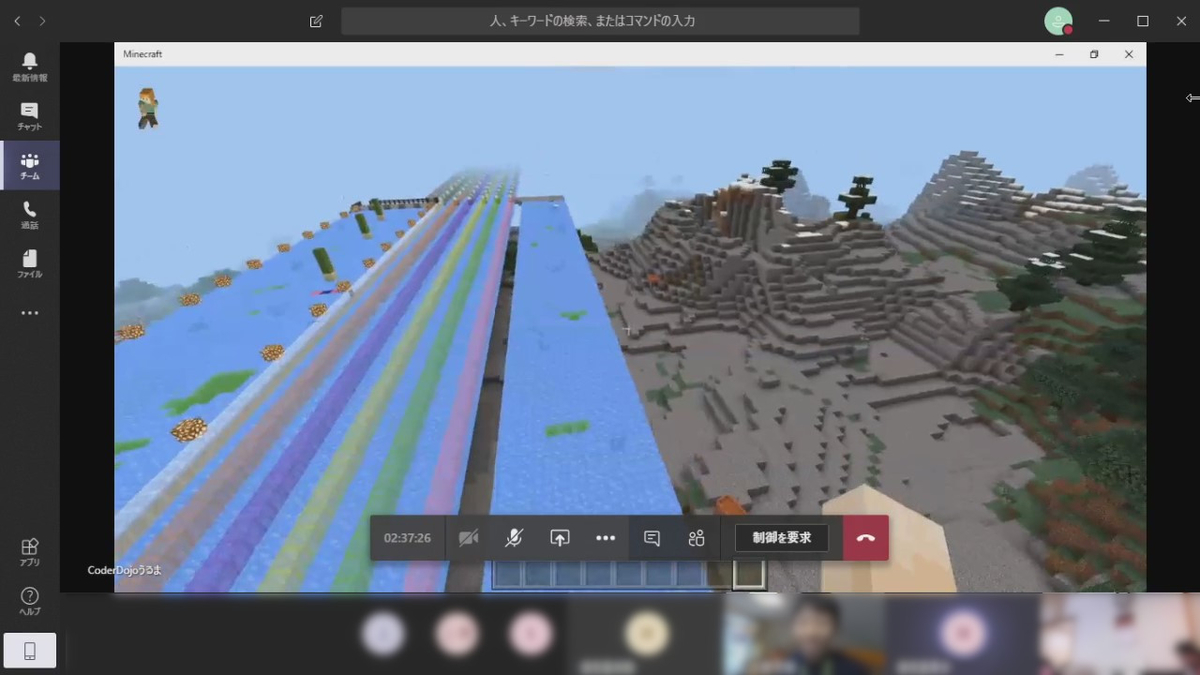
Task: Open more added apps via sidebar ellipsis
Action: coord(29,312)
